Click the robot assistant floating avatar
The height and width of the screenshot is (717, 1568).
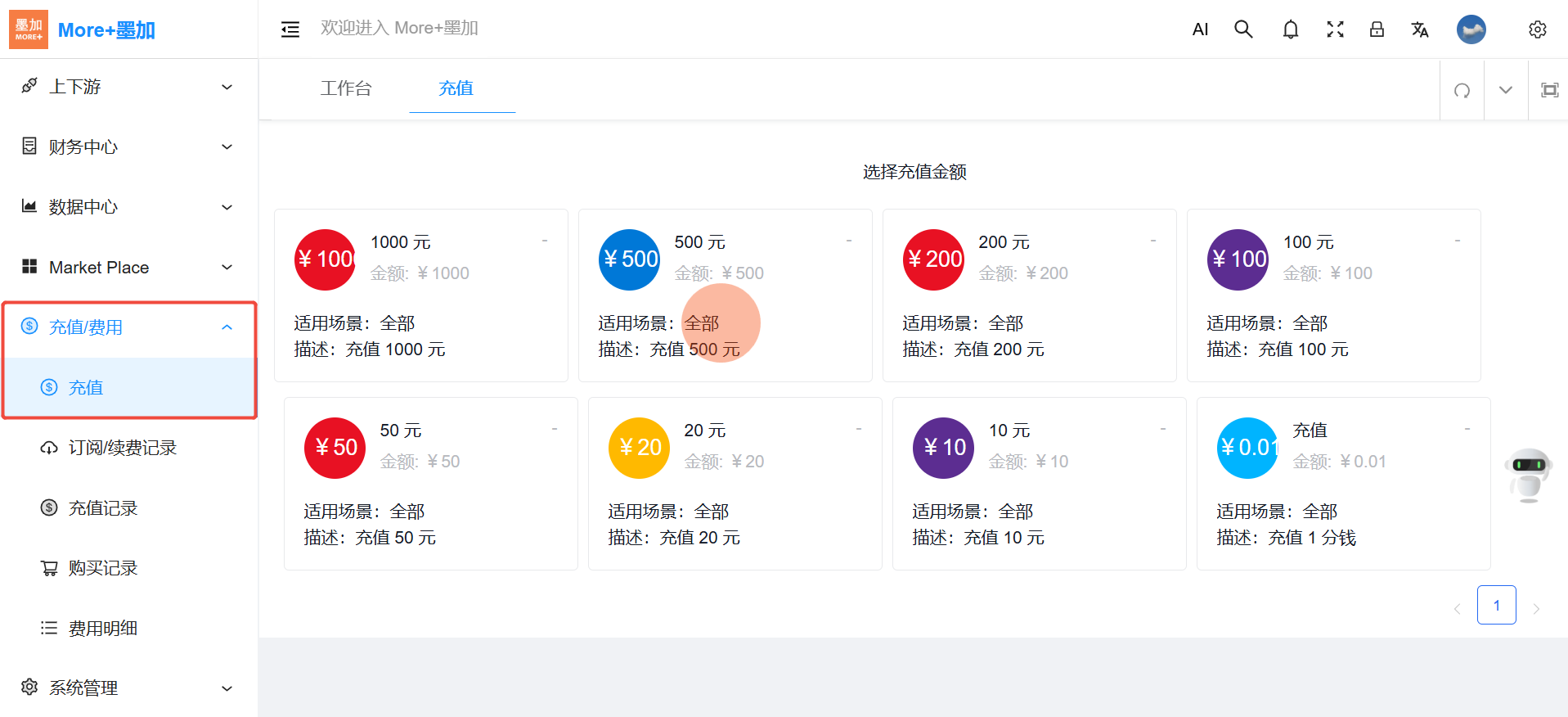(1527, 474)
